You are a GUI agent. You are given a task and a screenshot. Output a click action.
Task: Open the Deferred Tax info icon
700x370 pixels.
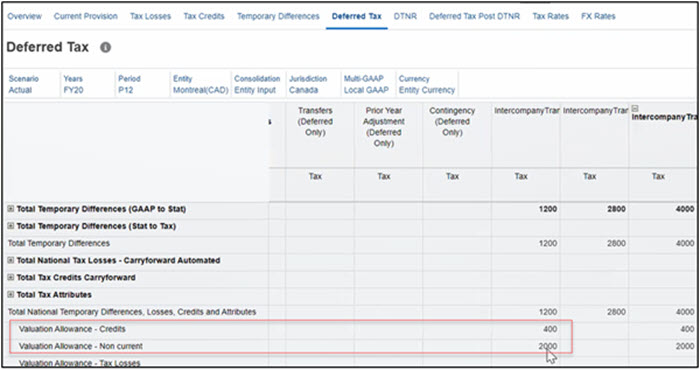[x=105, y=47]
